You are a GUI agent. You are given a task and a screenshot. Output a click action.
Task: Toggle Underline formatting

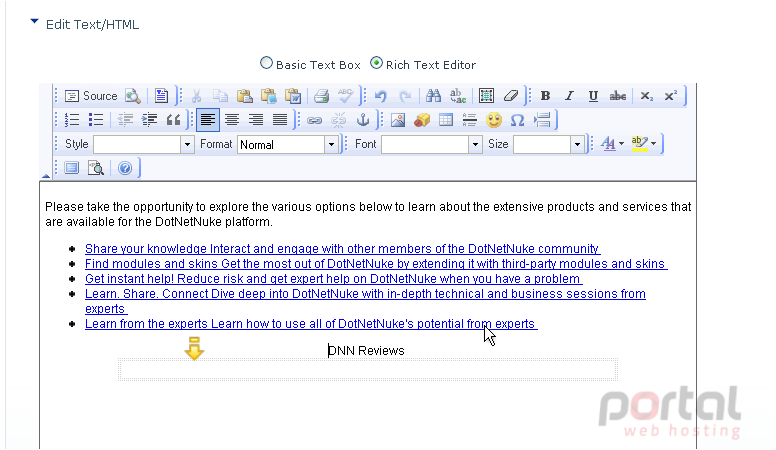[593, 96]
